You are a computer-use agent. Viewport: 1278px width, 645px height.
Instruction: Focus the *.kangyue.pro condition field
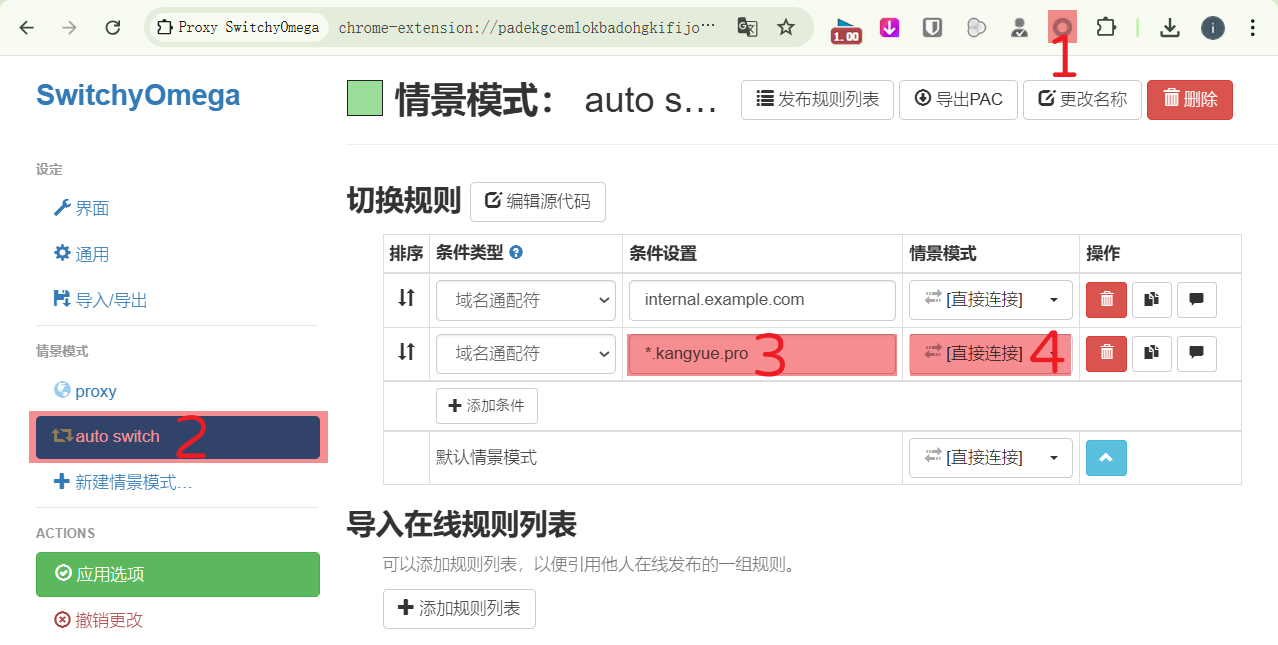point(762,354)
